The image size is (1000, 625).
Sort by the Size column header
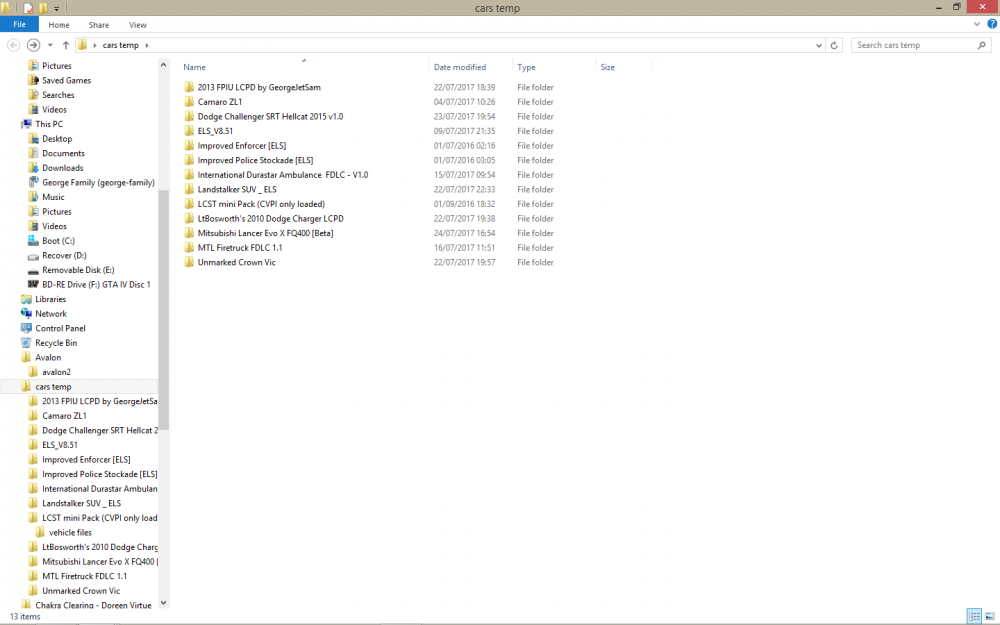coord(607,67)
